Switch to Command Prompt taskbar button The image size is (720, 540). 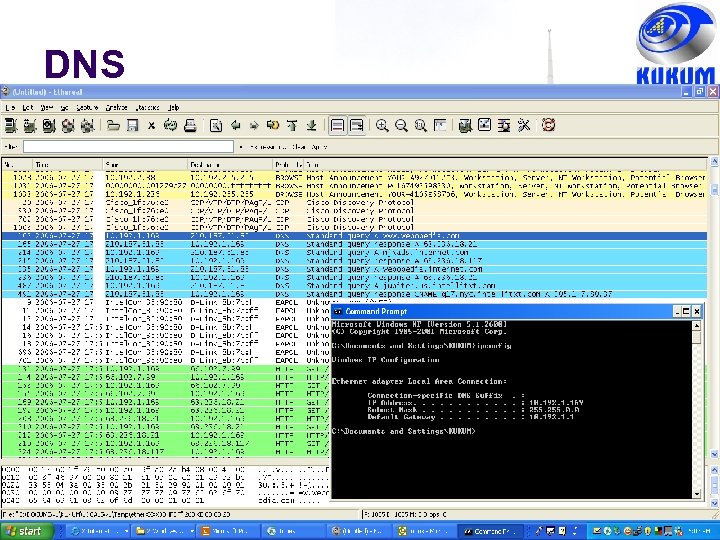(490, 531)
